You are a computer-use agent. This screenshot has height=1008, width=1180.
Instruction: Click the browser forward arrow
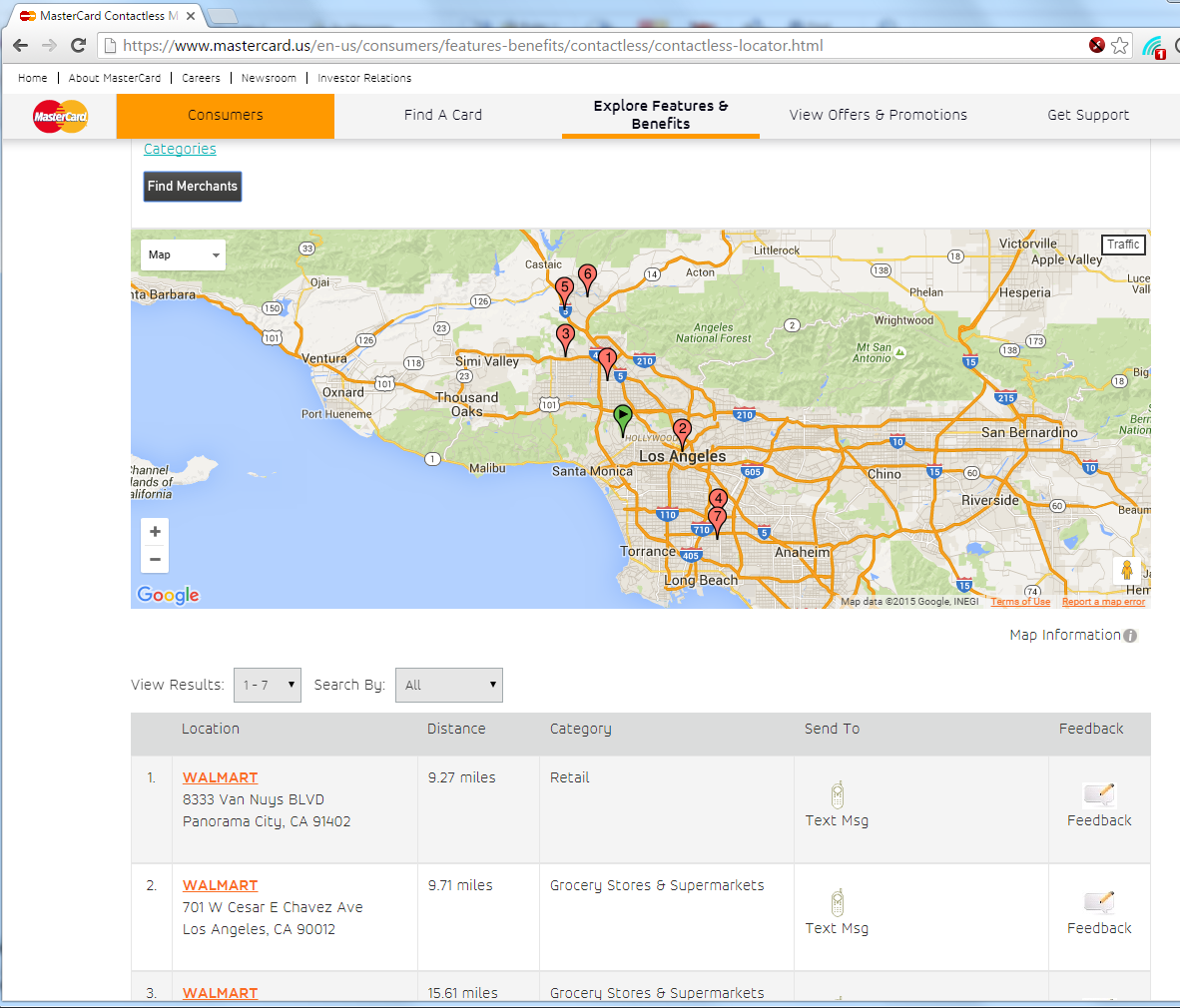[49, 45]
